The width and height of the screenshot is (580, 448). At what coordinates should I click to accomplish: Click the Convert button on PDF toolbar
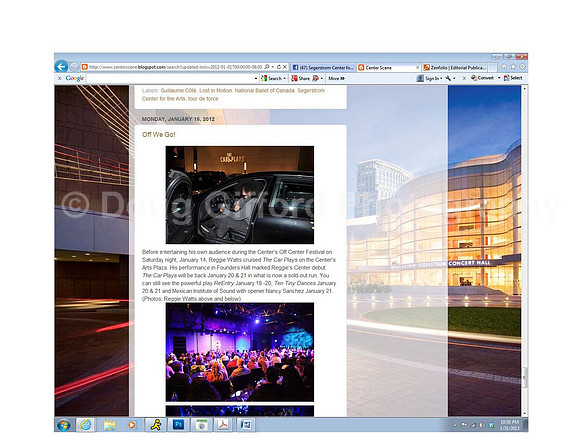[482, 78]
